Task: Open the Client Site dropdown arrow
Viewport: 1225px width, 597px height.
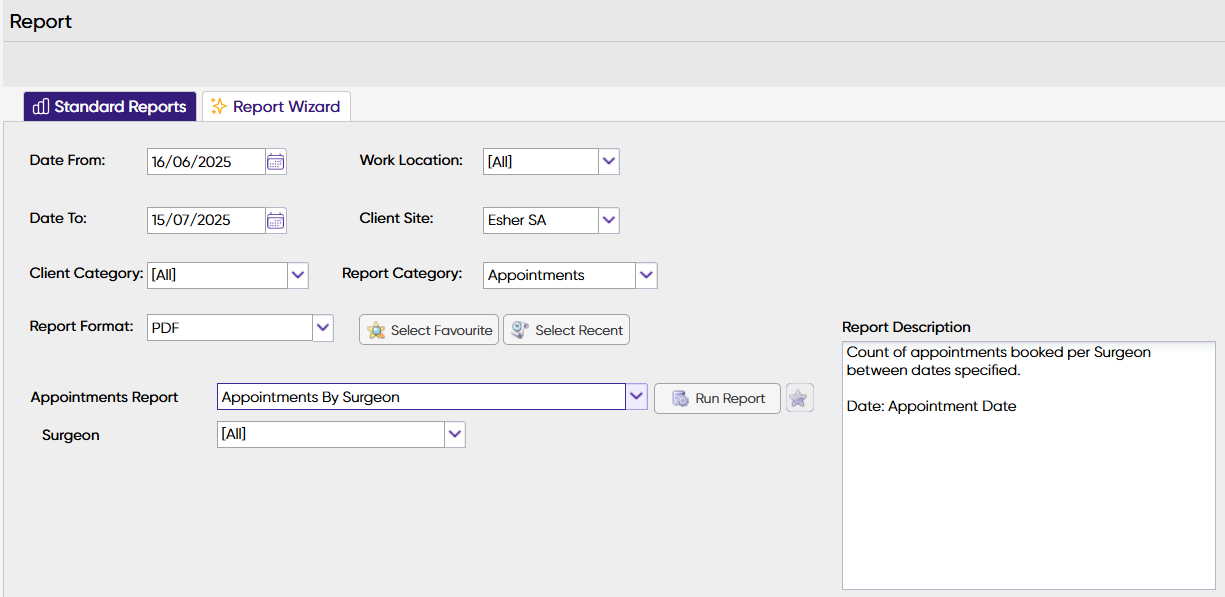Action: [x=609, y=220]
